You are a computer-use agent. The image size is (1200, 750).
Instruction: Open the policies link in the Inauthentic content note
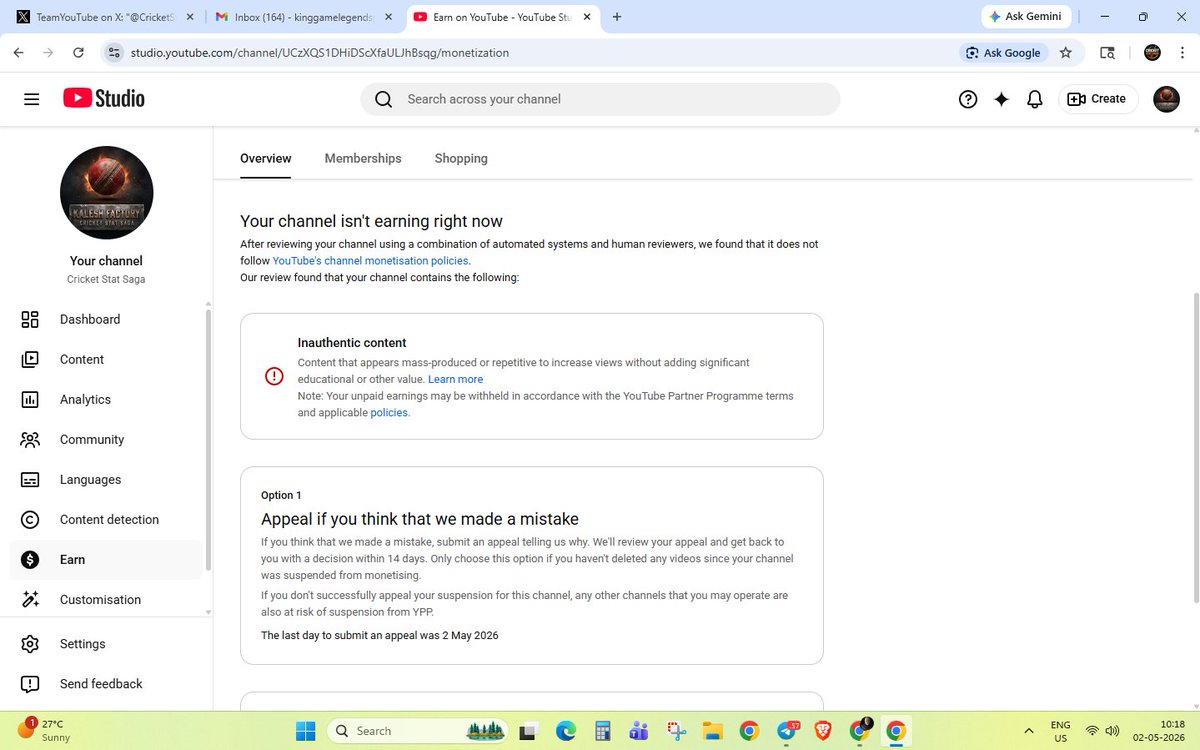click(389, 412)
